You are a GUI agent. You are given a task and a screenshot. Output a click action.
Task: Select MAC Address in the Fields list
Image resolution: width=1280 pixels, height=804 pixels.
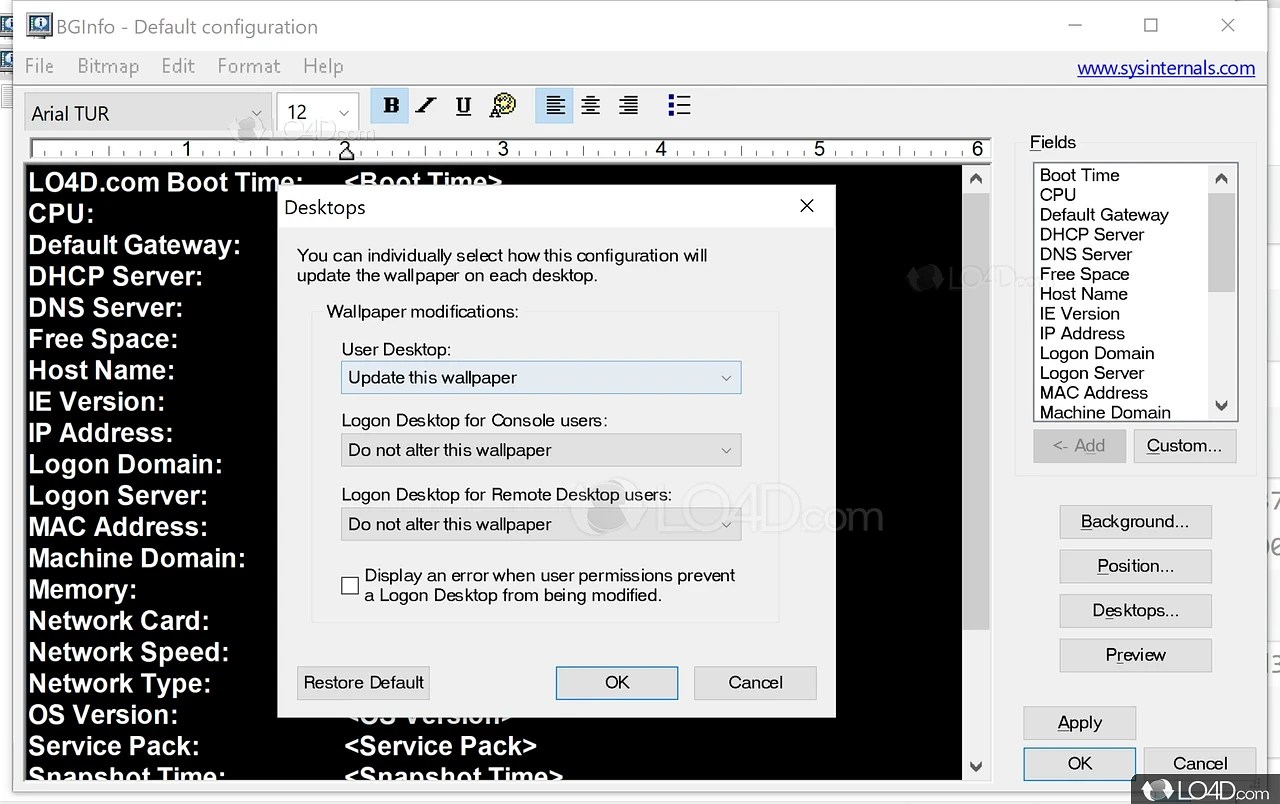(x=1093, y=393)
